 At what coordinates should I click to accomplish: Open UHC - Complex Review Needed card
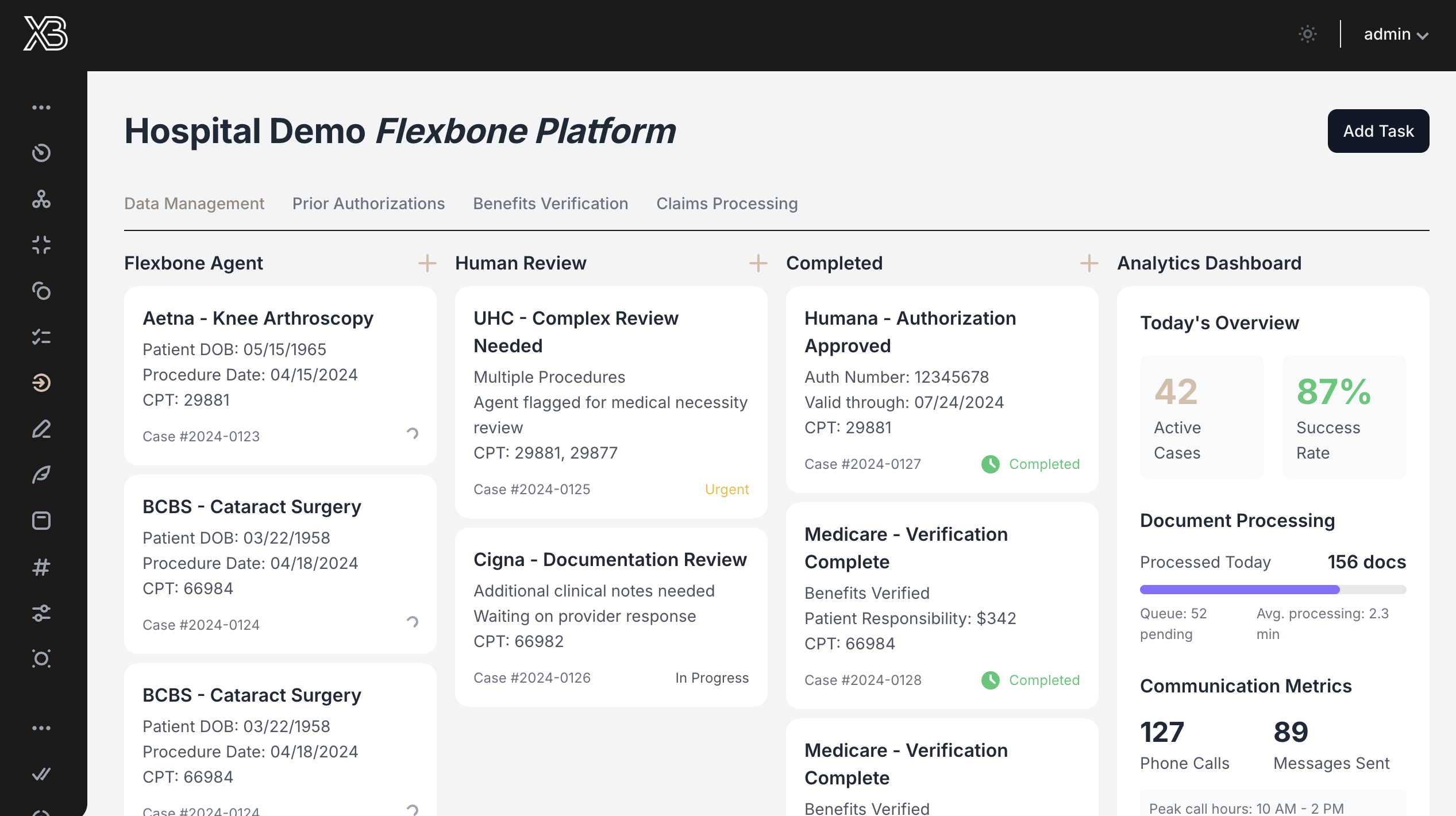[611, 402]
